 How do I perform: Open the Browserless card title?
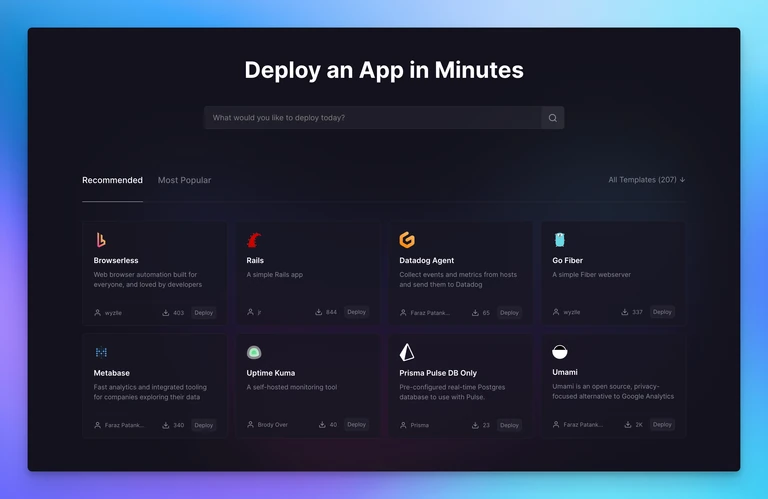[x=116, y=261]
